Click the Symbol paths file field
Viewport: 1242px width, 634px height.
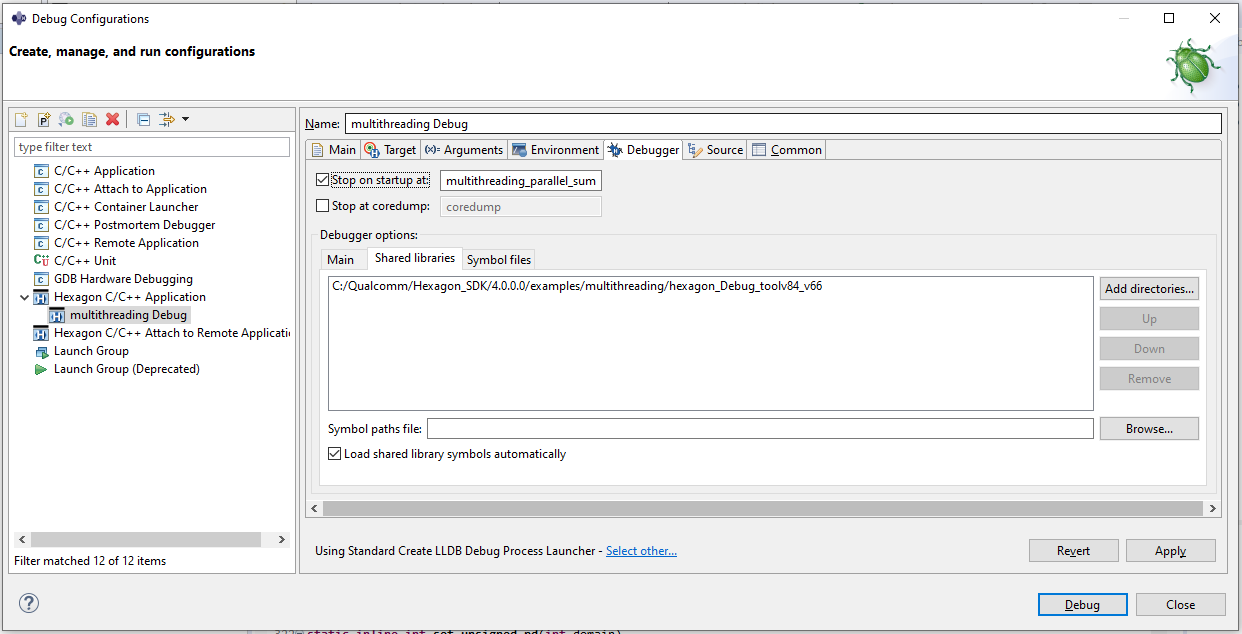(760, 429)
